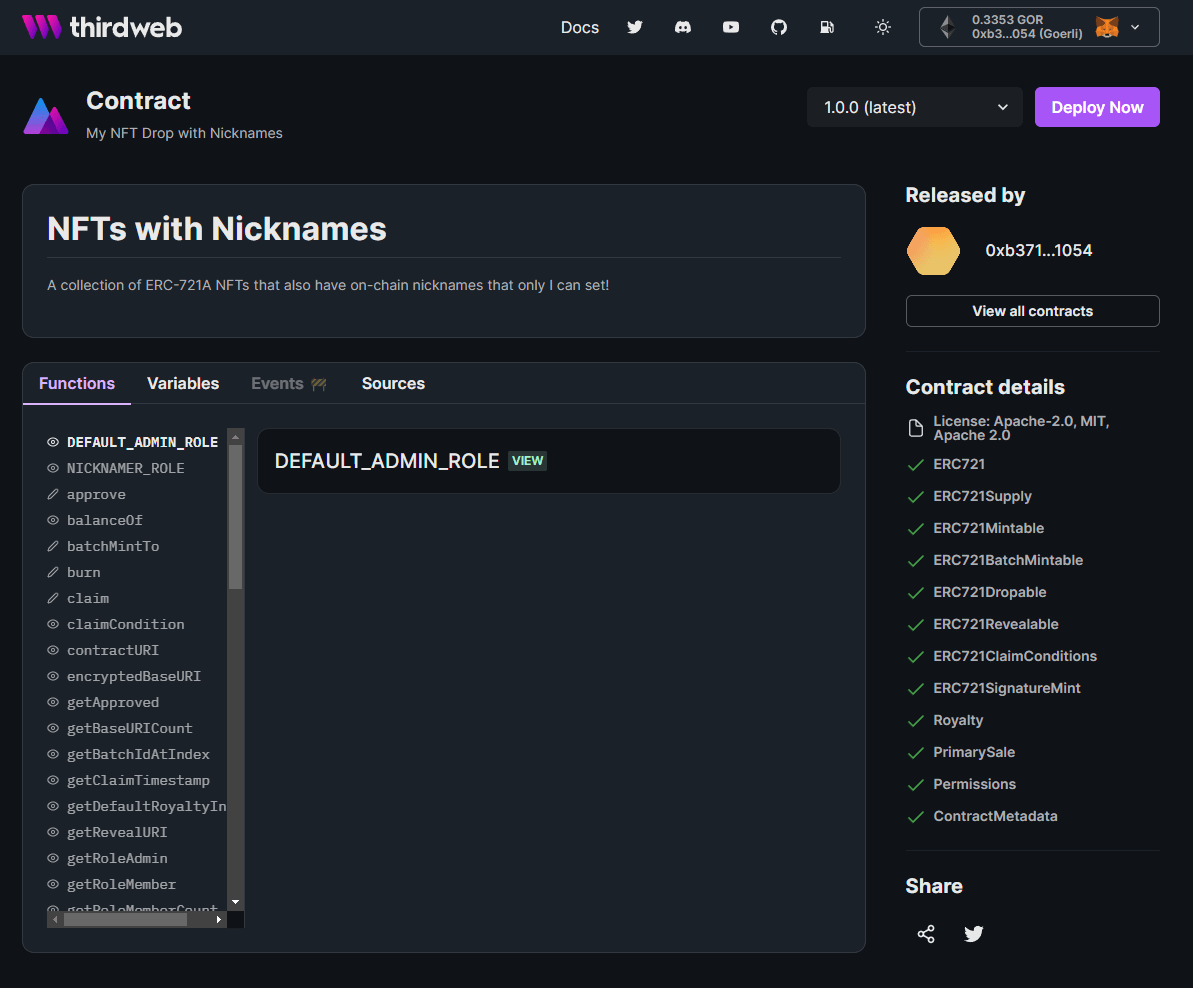Click the share link icon
The height and width of the screenshot is (988, 1193).
[926, 934]
